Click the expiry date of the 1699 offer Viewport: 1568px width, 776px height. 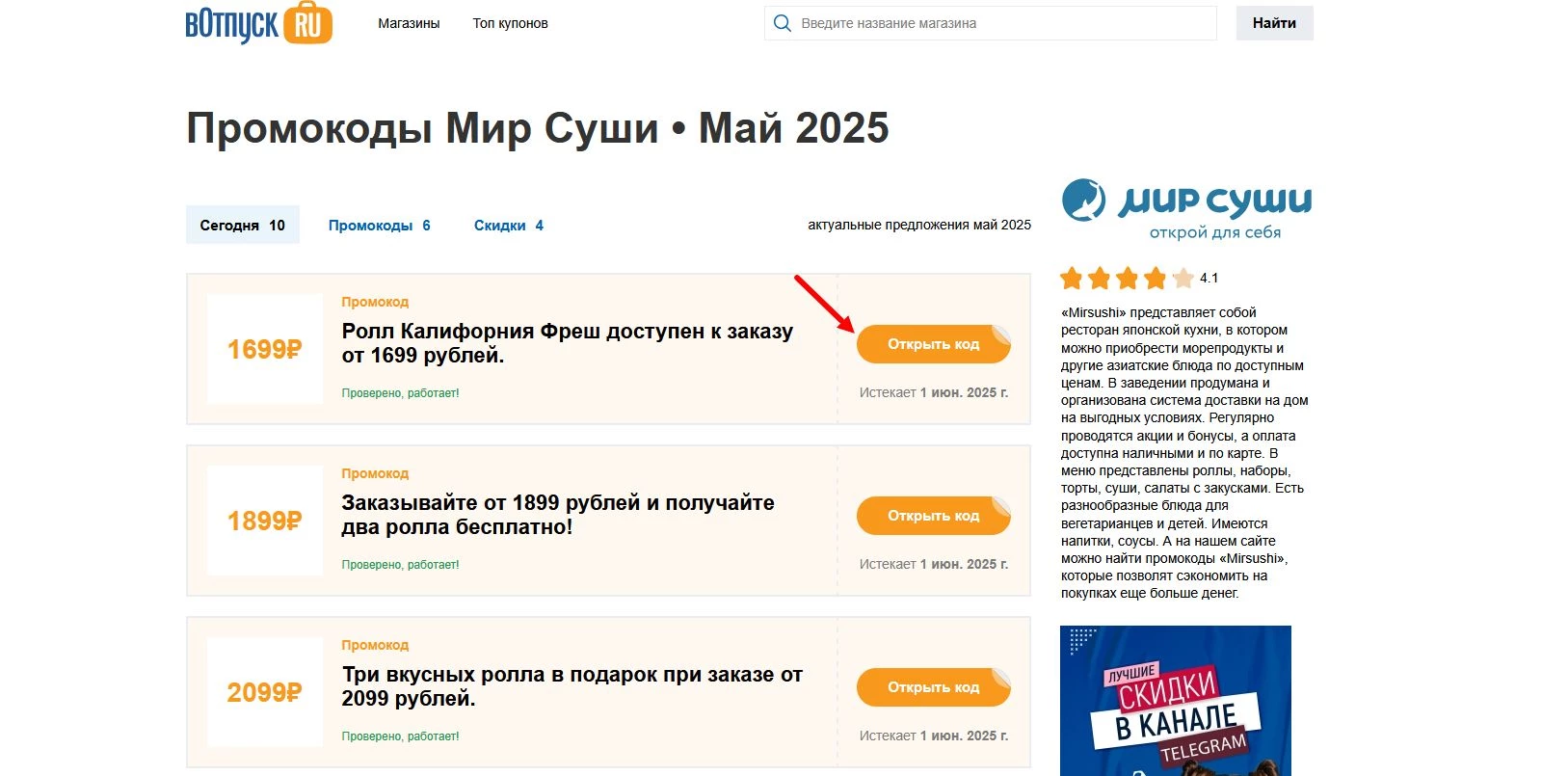pyautogui.click(x=934, y=392)
